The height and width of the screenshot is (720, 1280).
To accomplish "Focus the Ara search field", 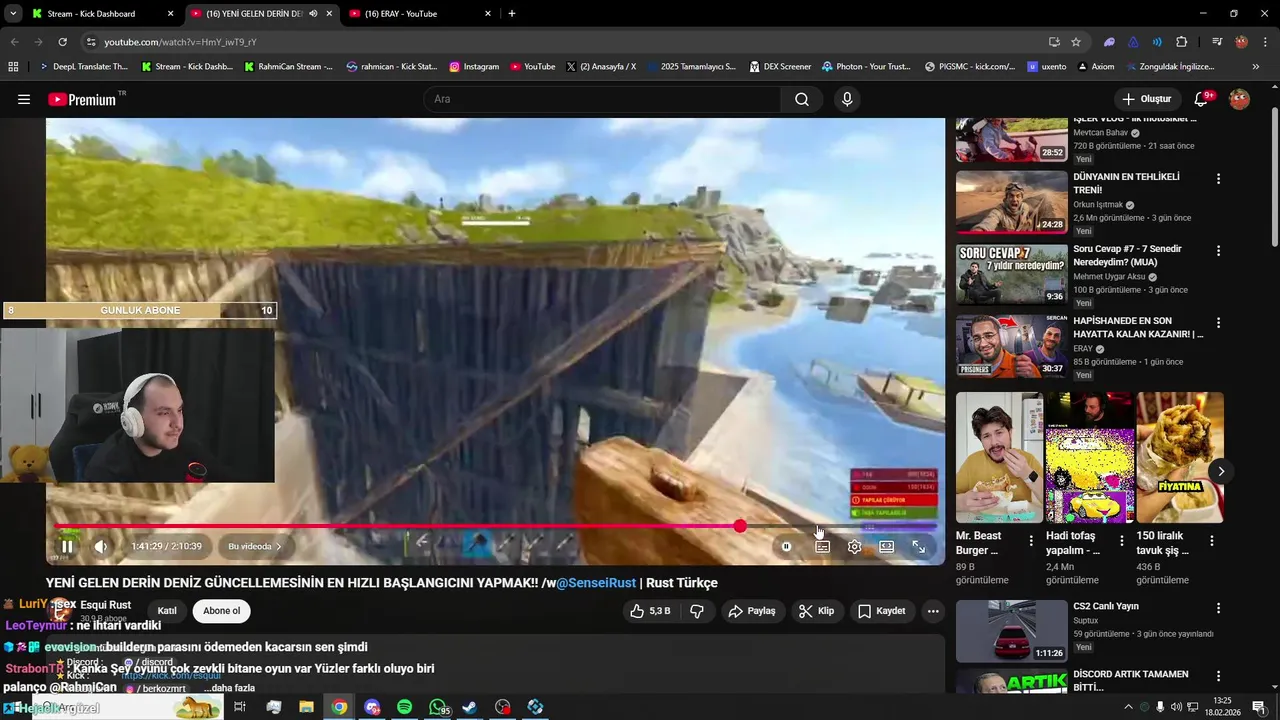I will [x=602, y=99].
